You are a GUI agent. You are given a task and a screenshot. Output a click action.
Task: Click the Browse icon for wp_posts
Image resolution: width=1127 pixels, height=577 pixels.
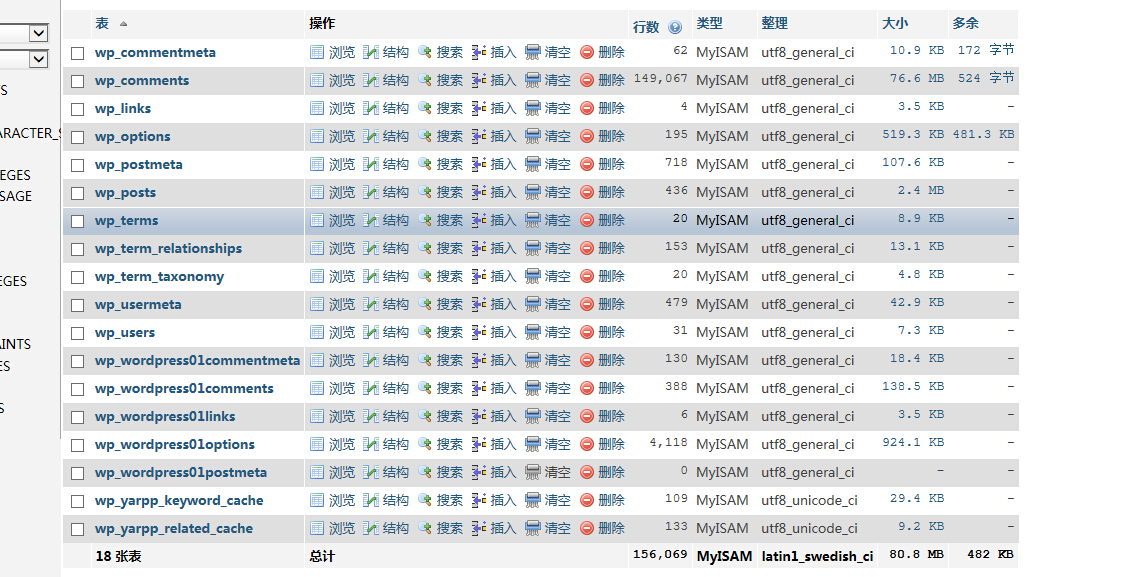tap(317, 192)
